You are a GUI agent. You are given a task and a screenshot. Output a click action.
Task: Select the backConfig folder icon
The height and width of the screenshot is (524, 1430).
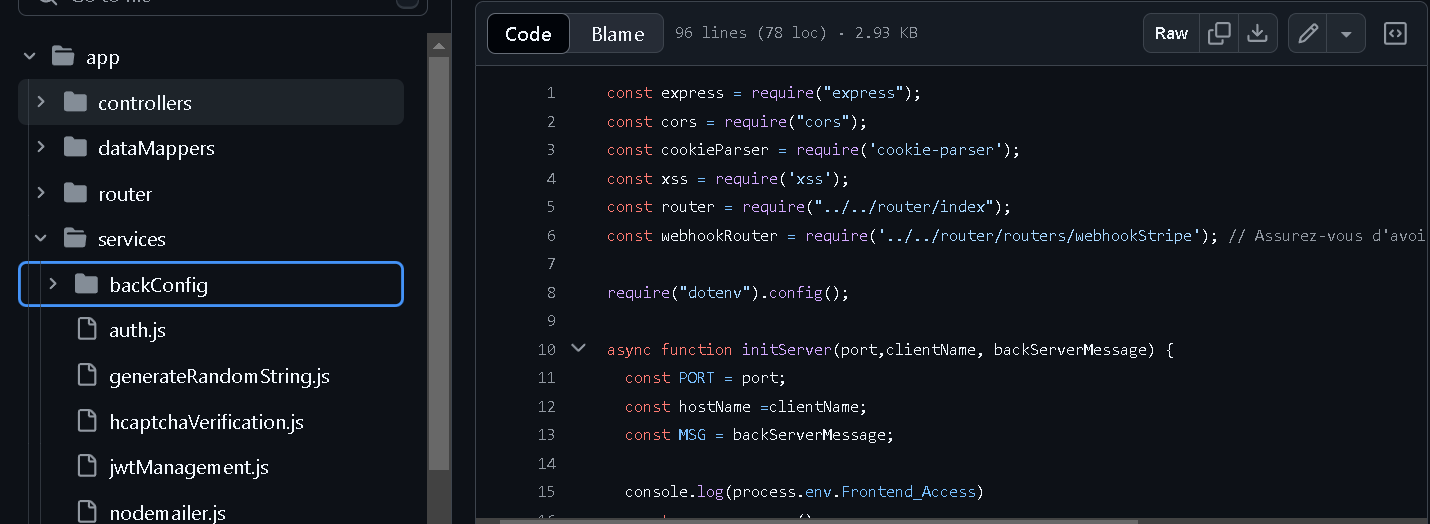coord(87,284)
